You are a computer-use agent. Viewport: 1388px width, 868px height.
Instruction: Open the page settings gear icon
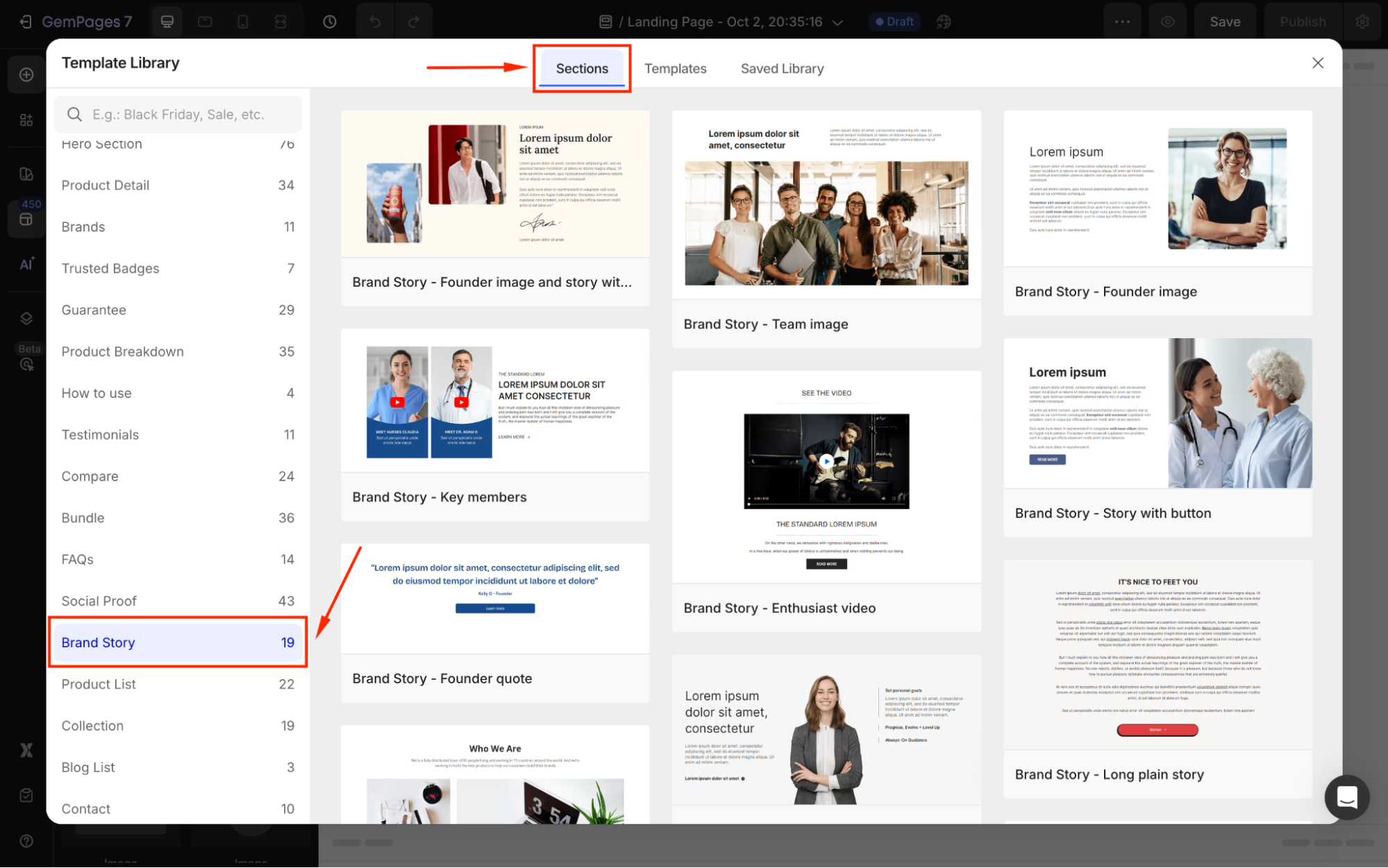pos(1362,22)
